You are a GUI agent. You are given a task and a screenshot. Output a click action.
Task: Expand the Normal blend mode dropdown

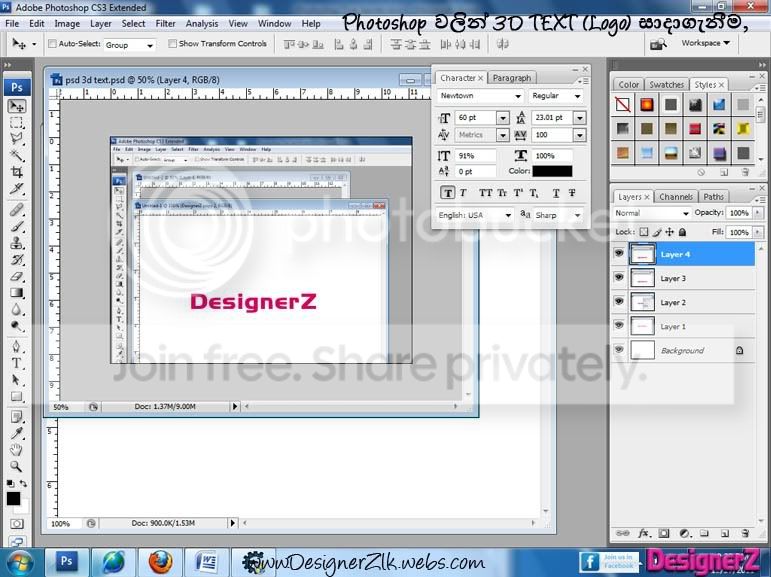[651, 213]
